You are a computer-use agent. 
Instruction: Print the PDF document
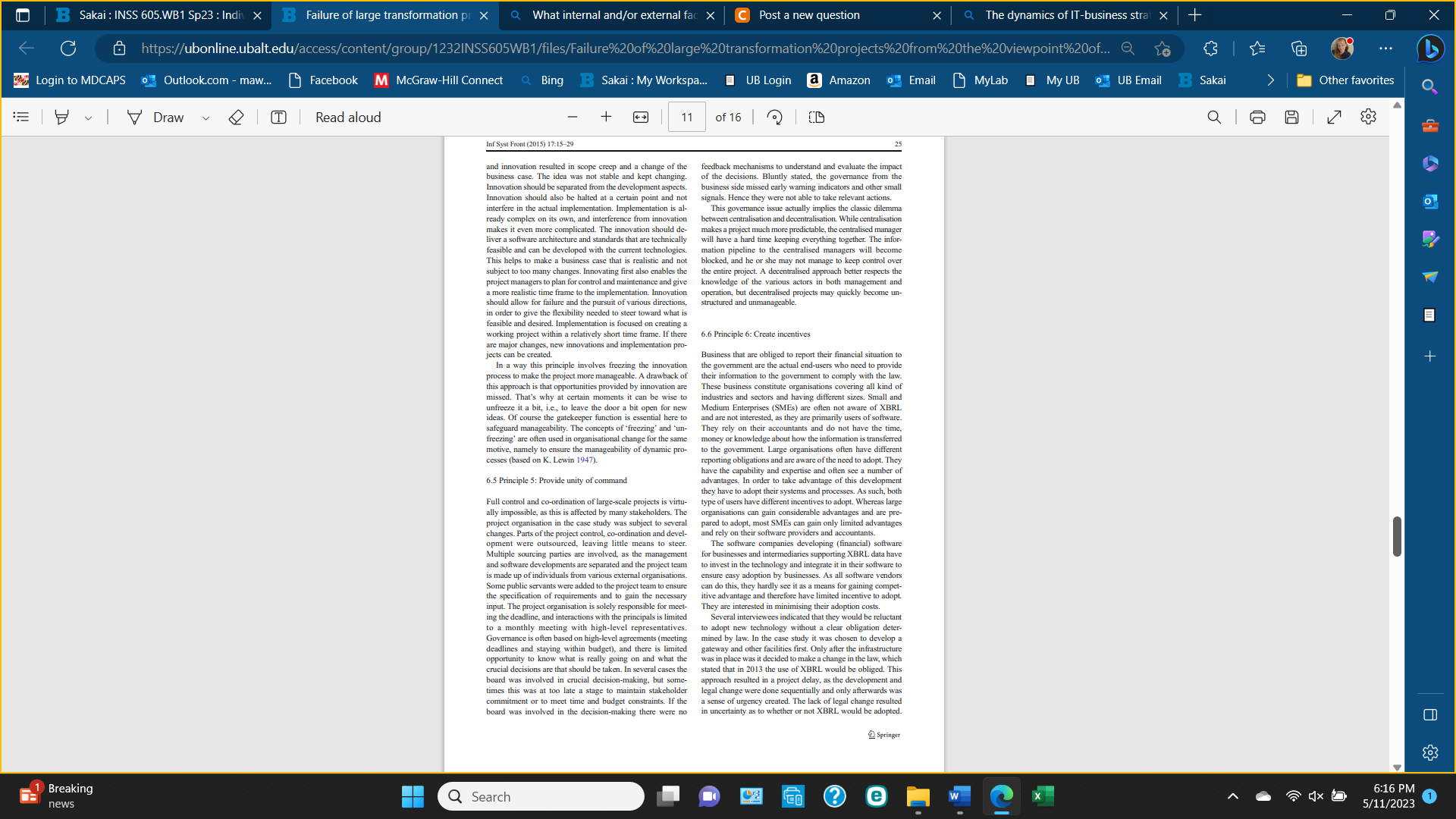pyautogui.click(x=1257, y=117)
